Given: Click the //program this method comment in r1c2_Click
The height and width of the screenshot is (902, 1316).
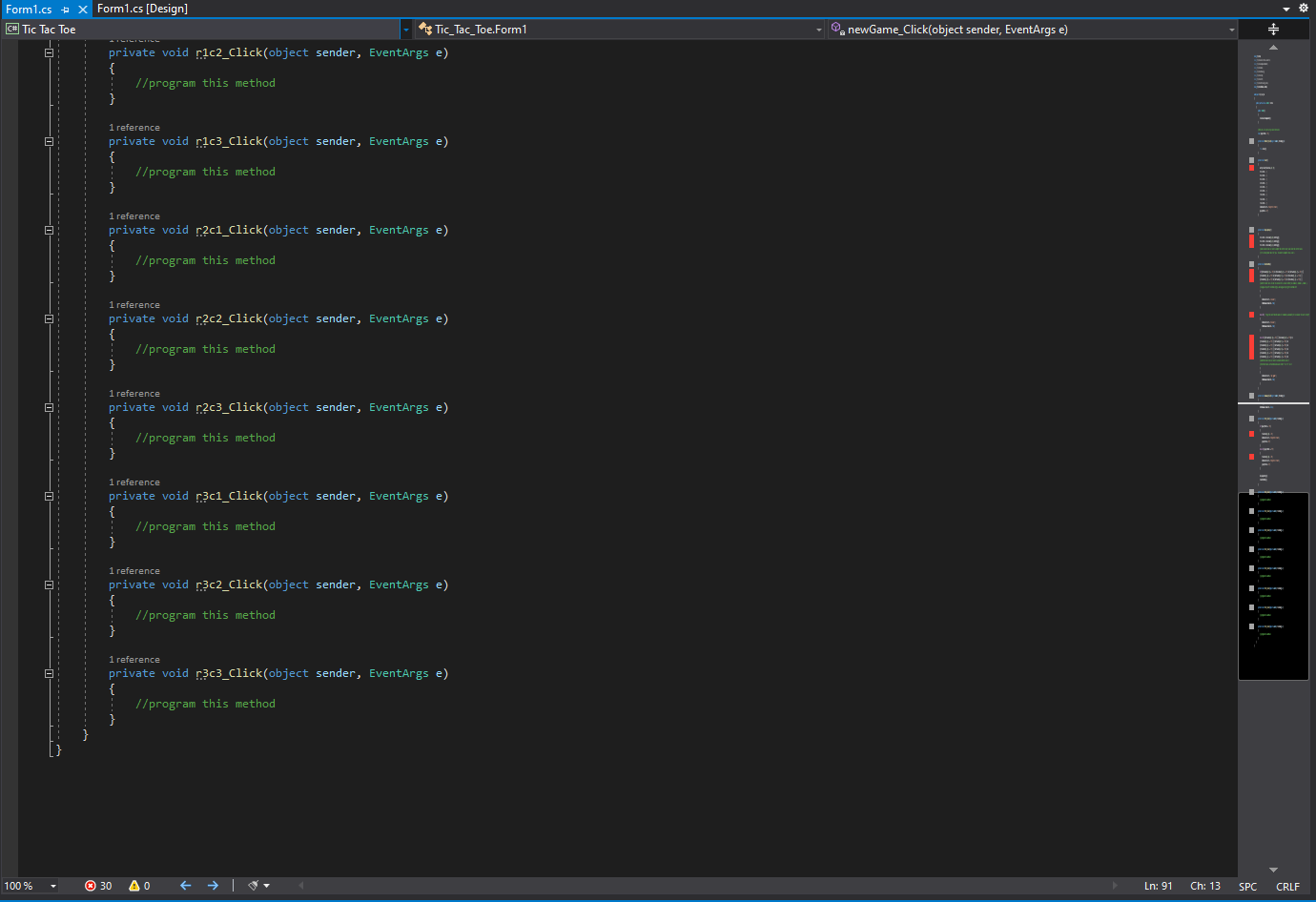Looking at the screenshot, I should click(205, 83).
